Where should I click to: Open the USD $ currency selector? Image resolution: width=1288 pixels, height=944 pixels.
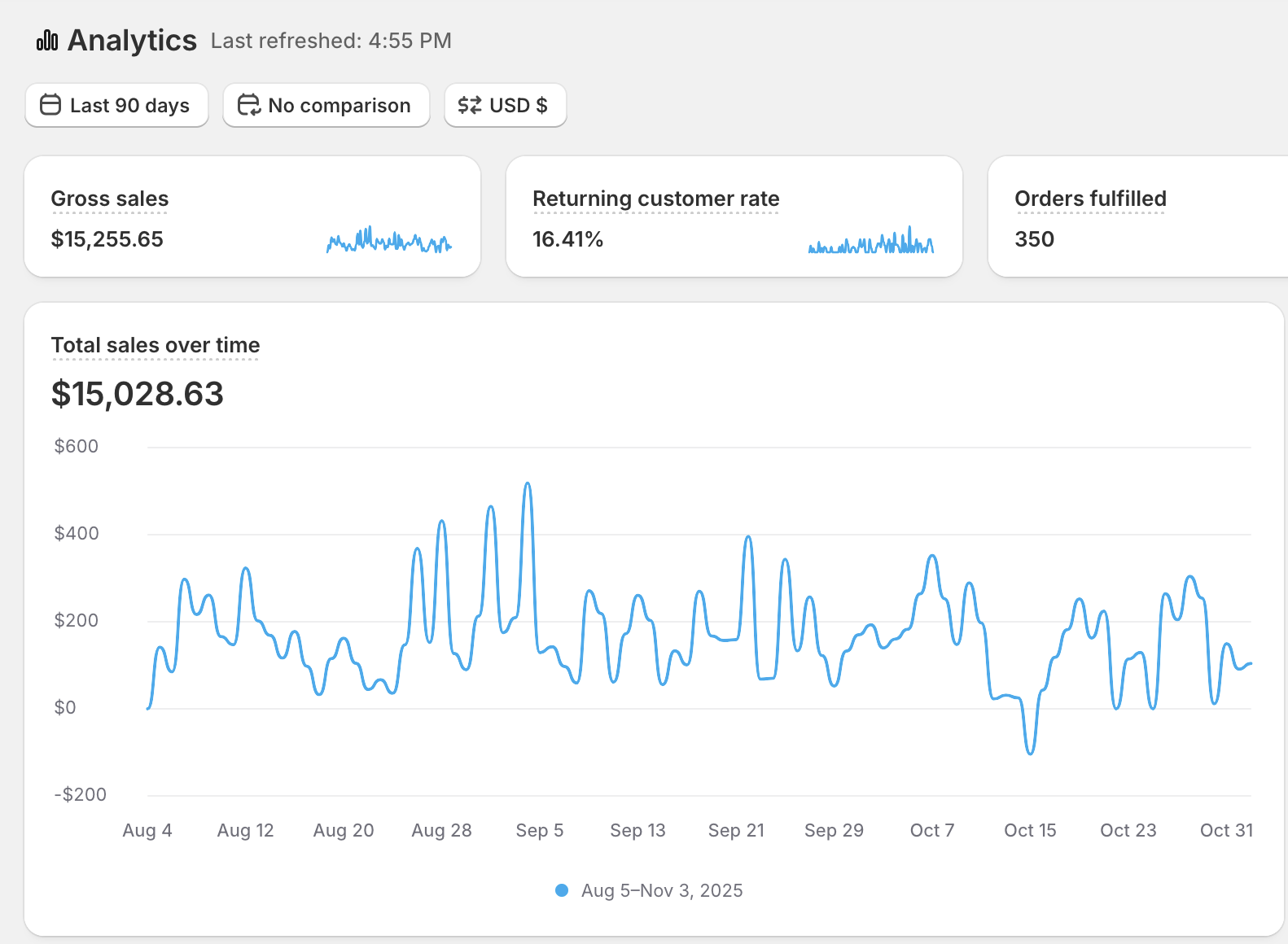point(505,105)
